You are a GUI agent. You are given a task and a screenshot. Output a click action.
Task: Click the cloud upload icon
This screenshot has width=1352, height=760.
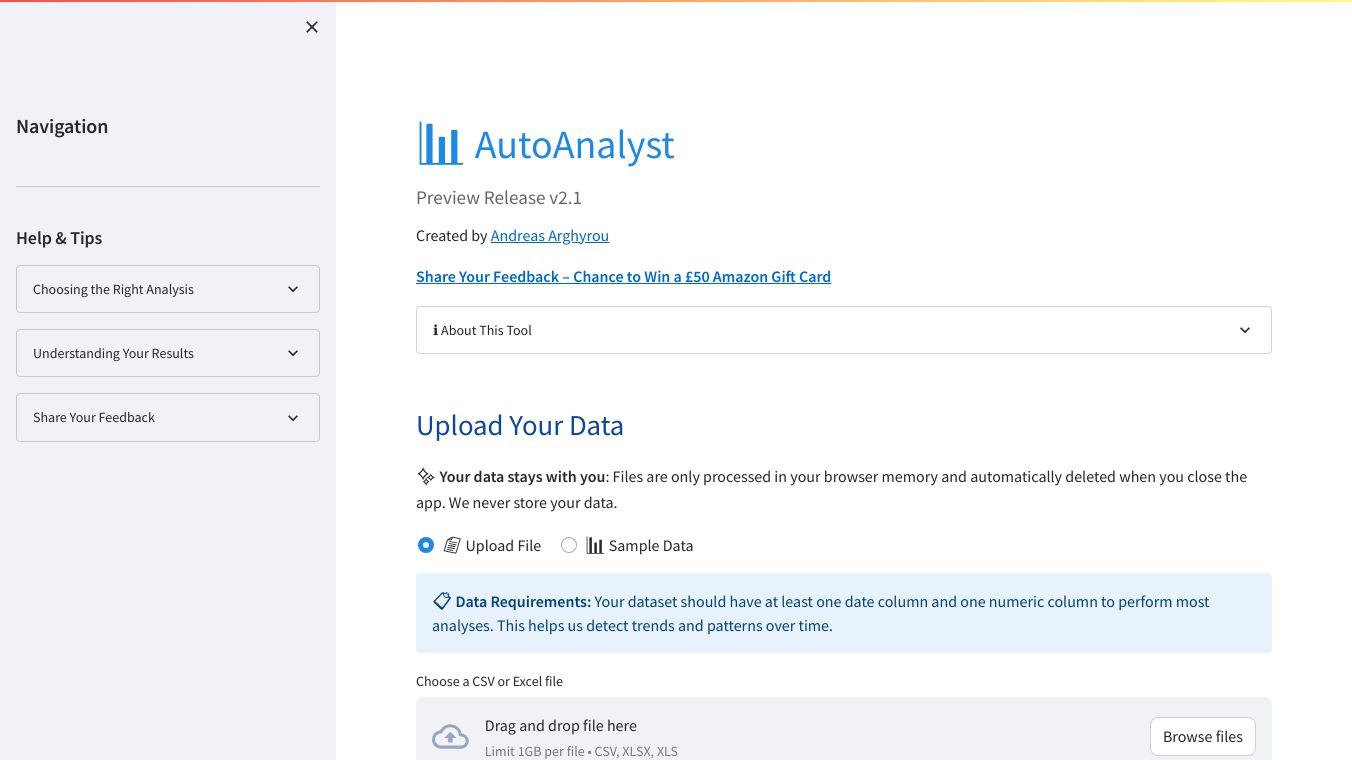click(450, 737)
